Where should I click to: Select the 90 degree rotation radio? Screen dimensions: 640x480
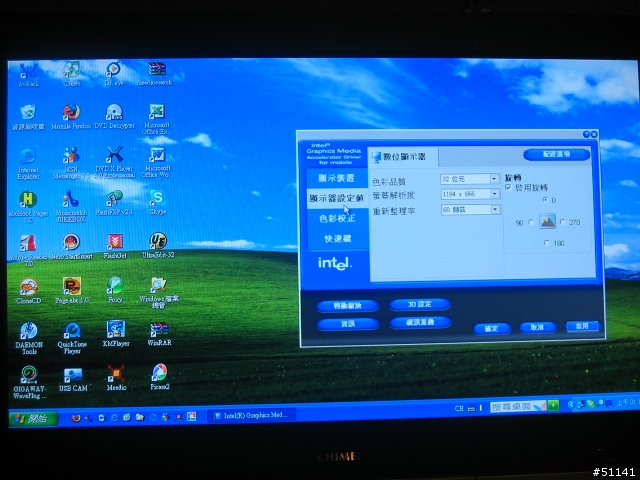[x=531, y=222]
